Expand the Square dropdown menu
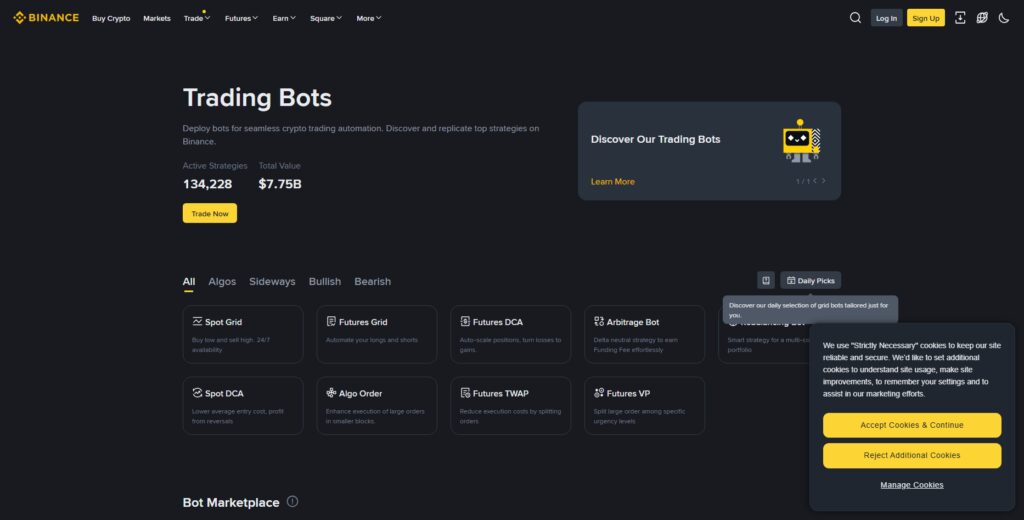1024x520 pixels. (326, 18)
